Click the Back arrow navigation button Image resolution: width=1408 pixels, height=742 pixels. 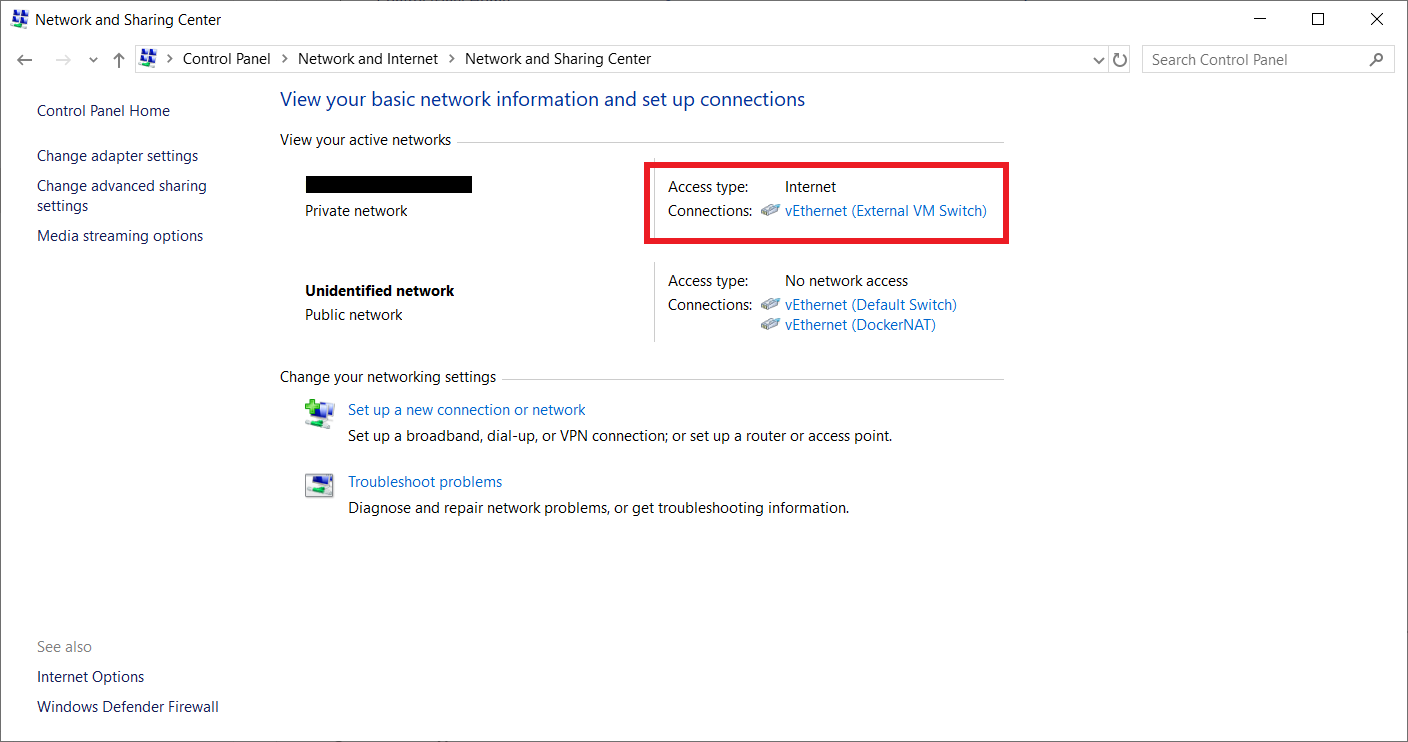(x=25, y=60)
